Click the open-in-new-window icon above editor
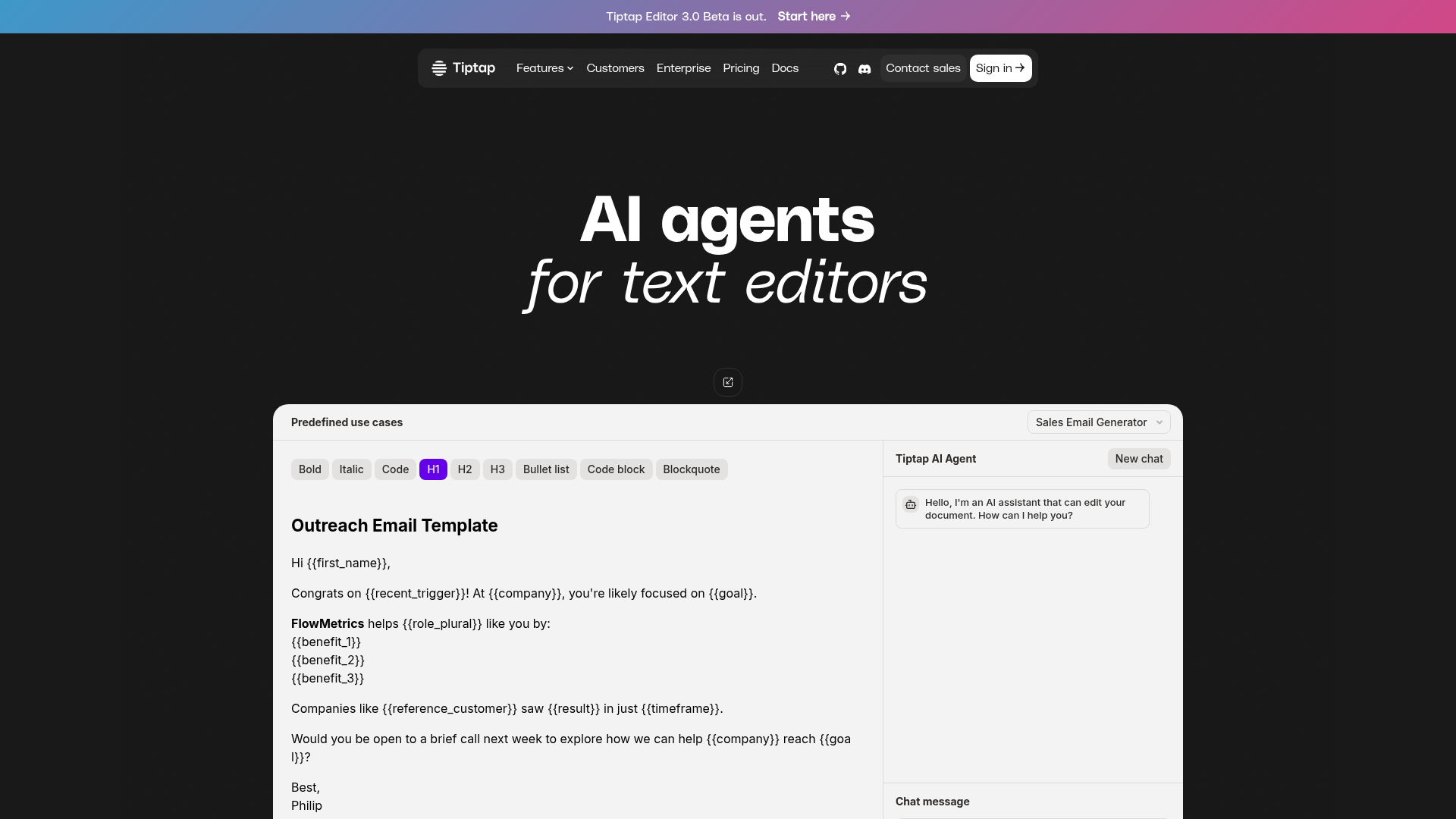 (x=728, y=382)
